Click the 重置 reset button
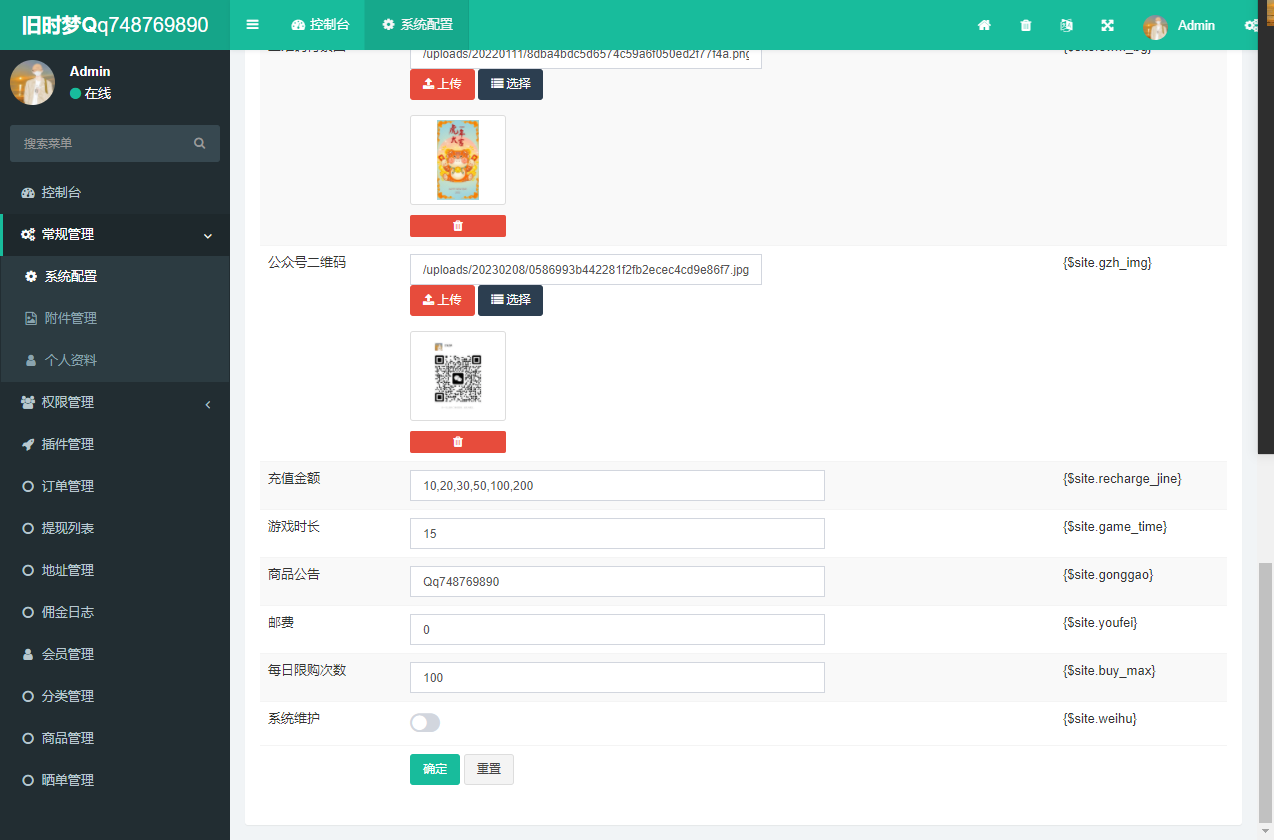Image resolution: width=1274 pixels, height=840 pixels. pyautogui.click(x=489, y=769)
